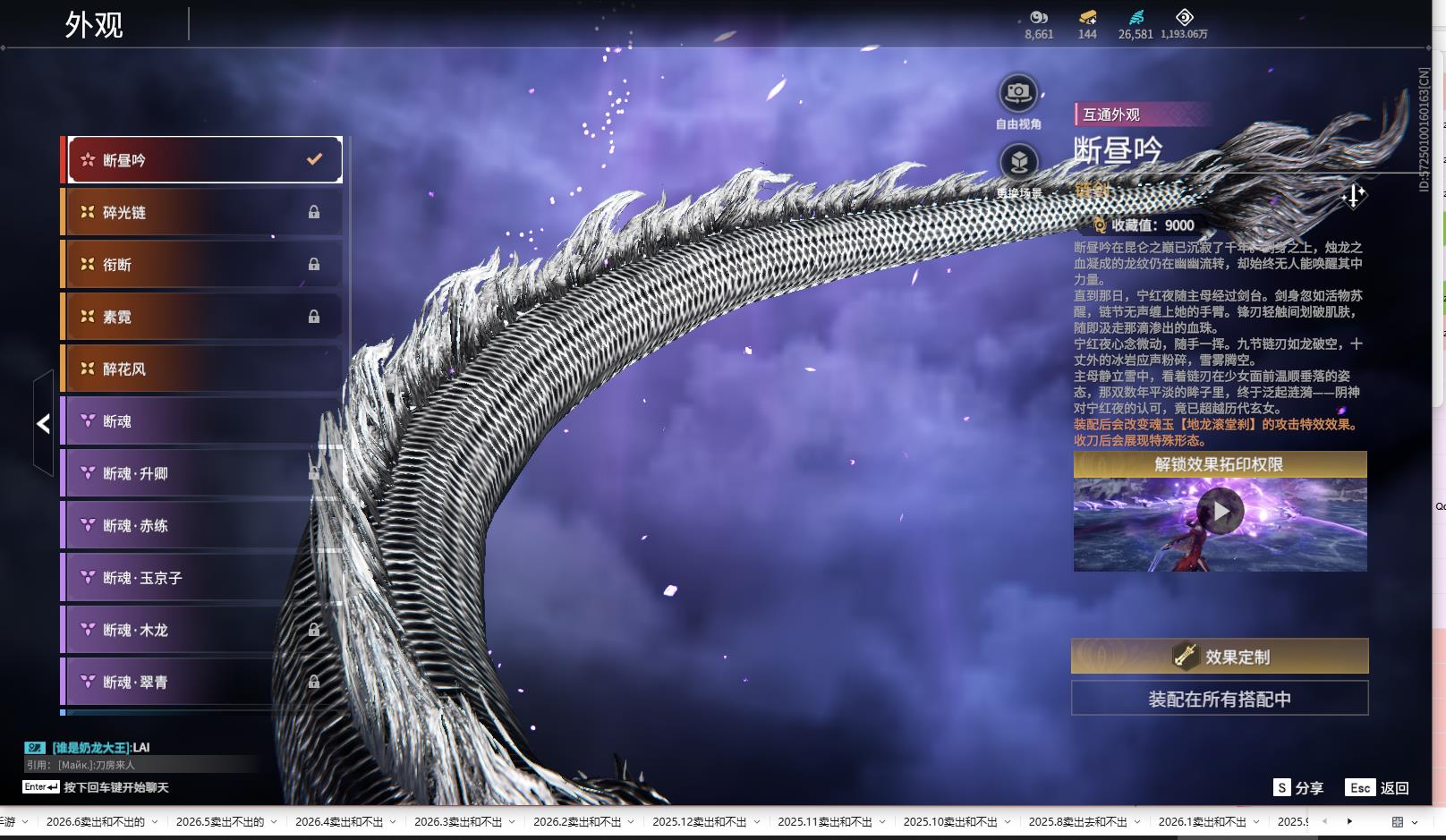Click the silver coin currency icon showing 8,661

point(1039,17)
